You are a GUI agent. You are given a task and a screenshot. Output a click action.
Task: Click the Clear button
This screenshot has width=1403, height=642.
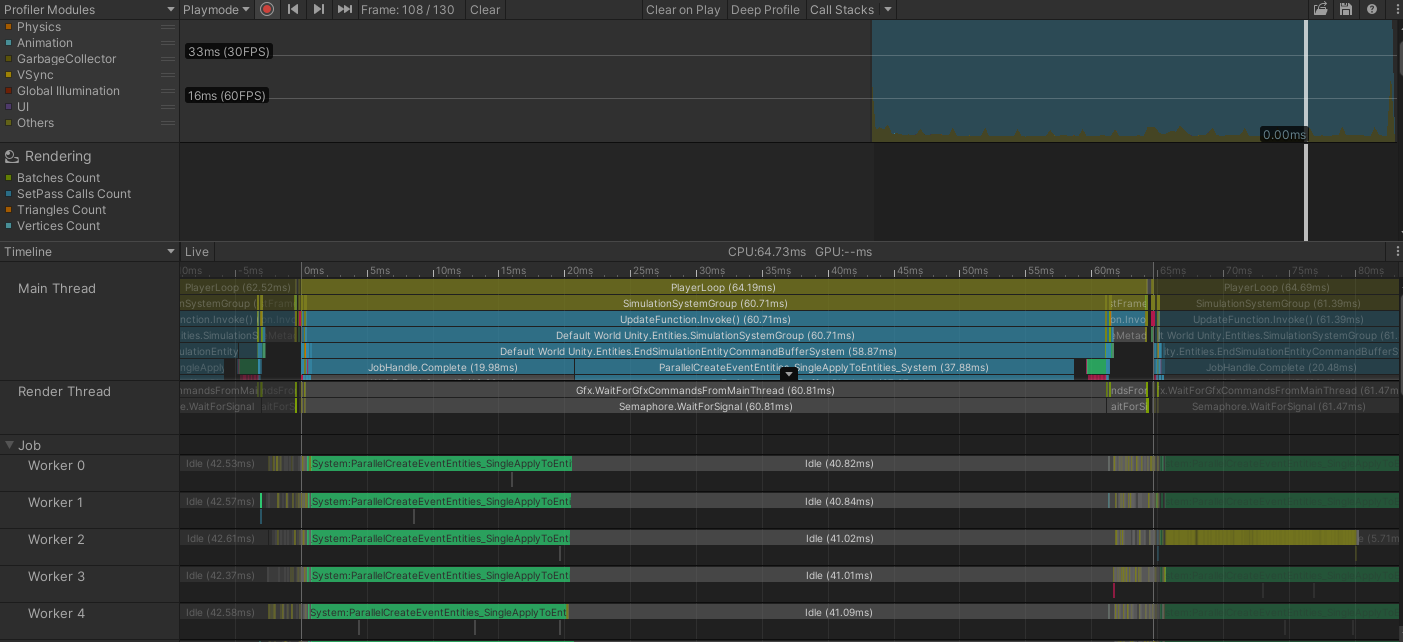(x=484, y=9)
